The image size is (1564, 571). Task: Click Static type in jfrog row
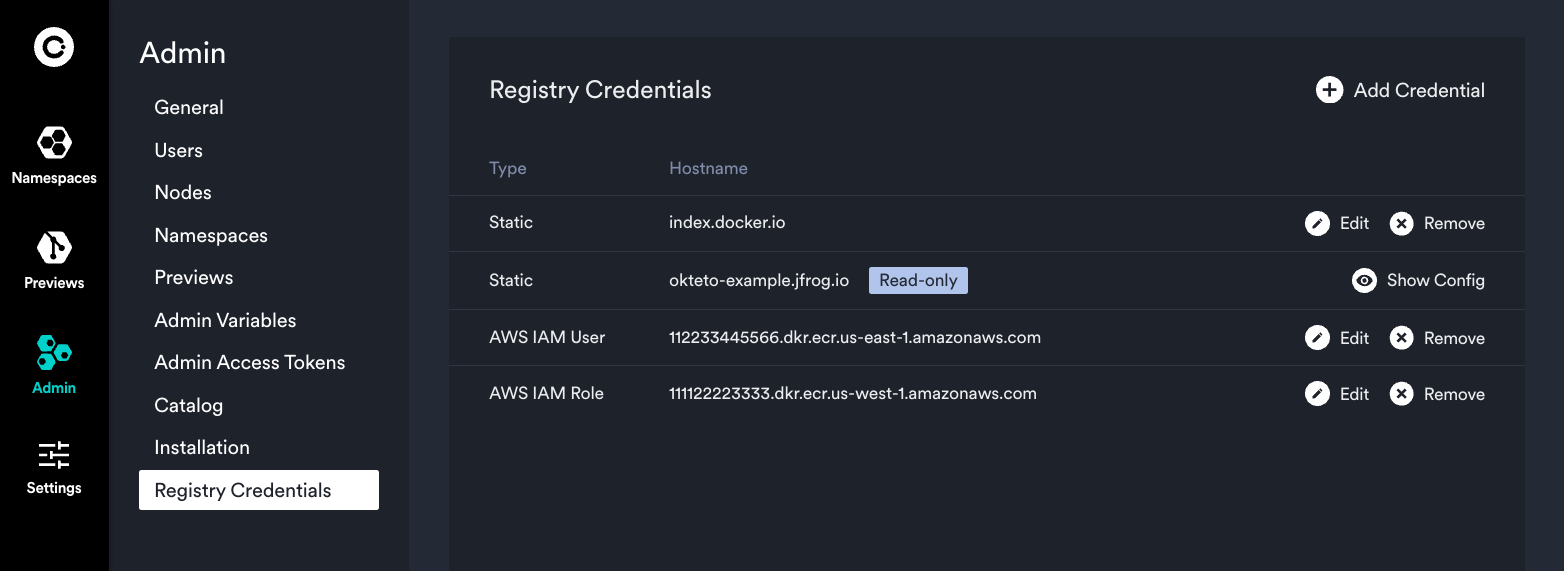pyautogui.click(x=511, y=280)
